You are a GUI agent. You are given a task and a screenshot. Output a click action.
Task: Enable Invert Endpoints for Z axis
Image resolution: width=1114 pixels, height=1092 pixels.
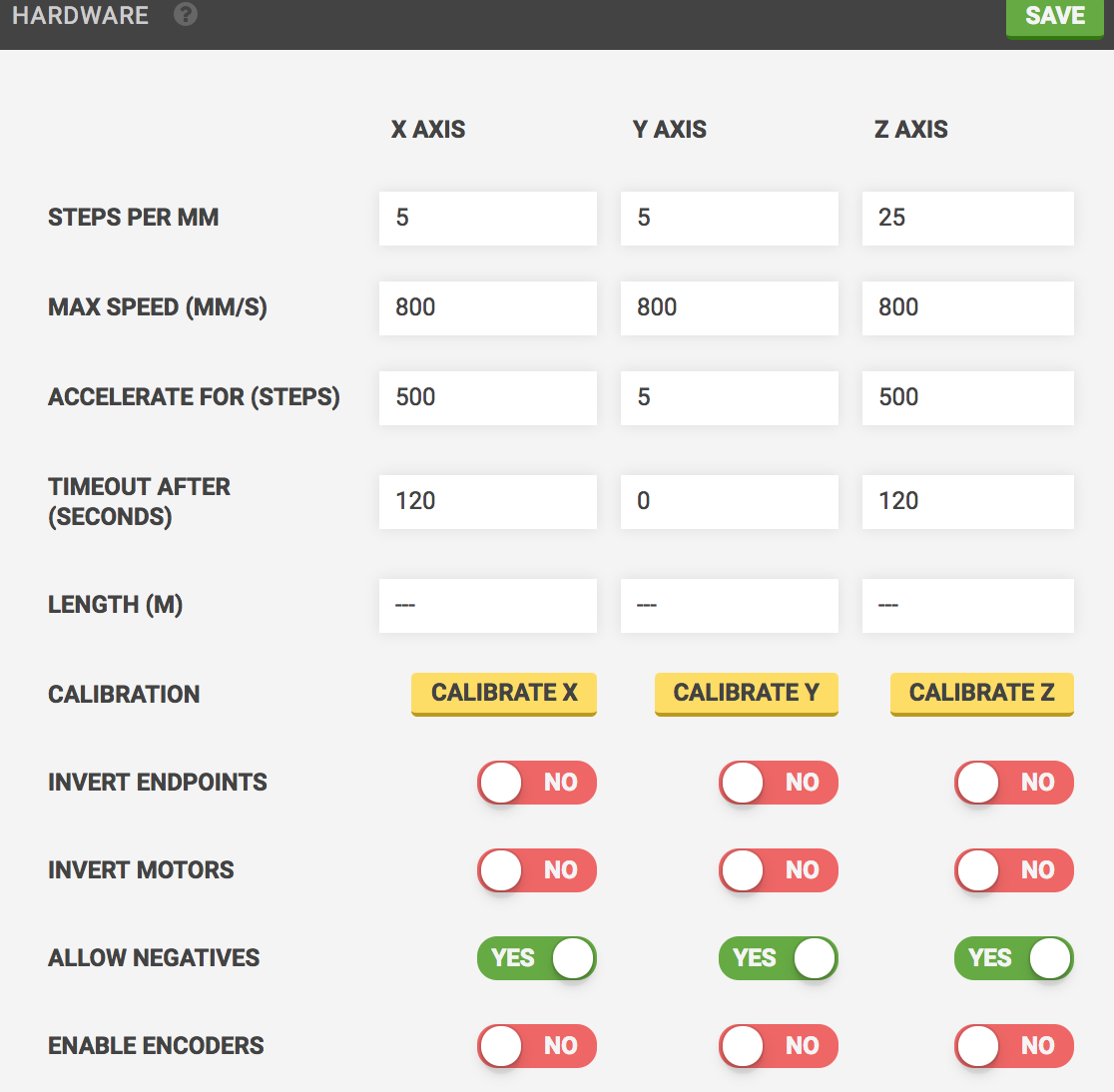(1014, 783)
